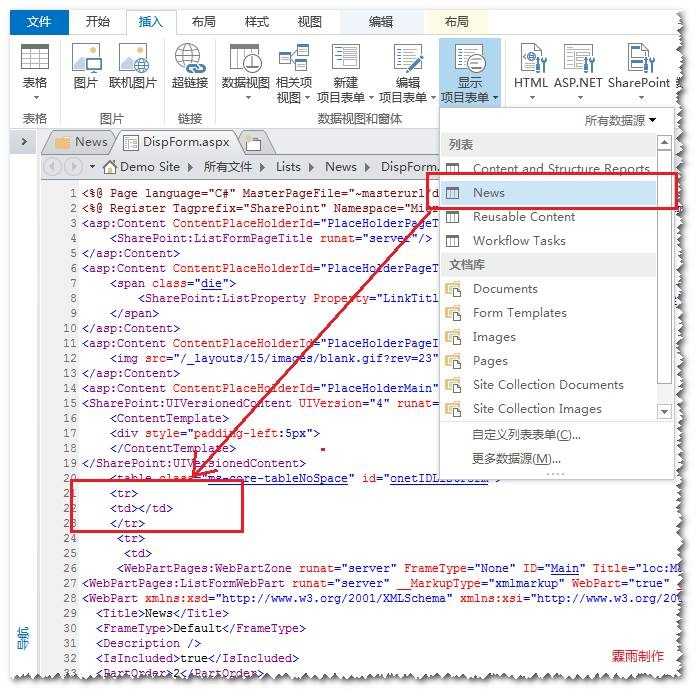Click the Workflow Tasks list icon

tap(452, 242)
